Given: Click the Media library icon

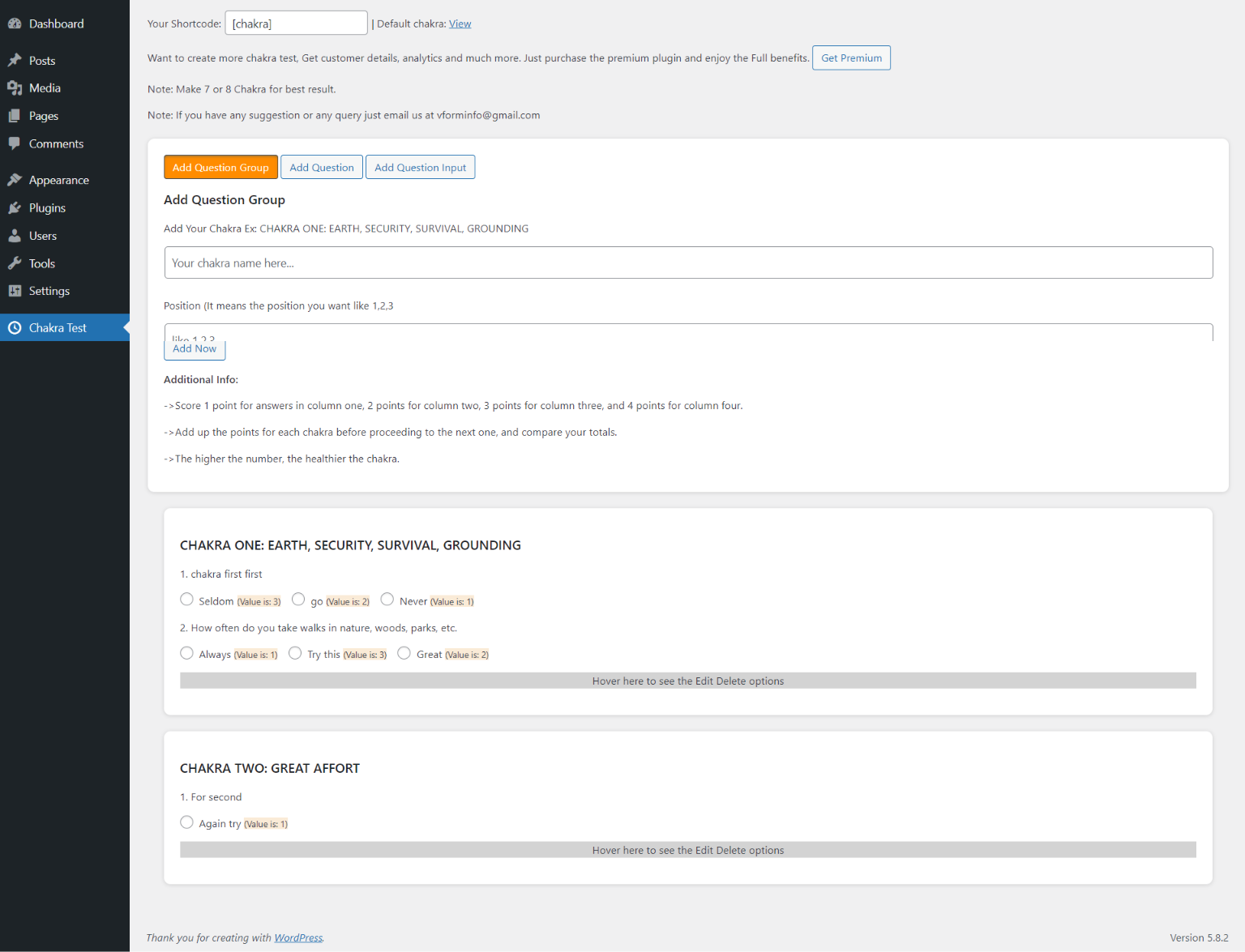Looking at the screenshot, I should pyautogui.click(x=15, y=88).
